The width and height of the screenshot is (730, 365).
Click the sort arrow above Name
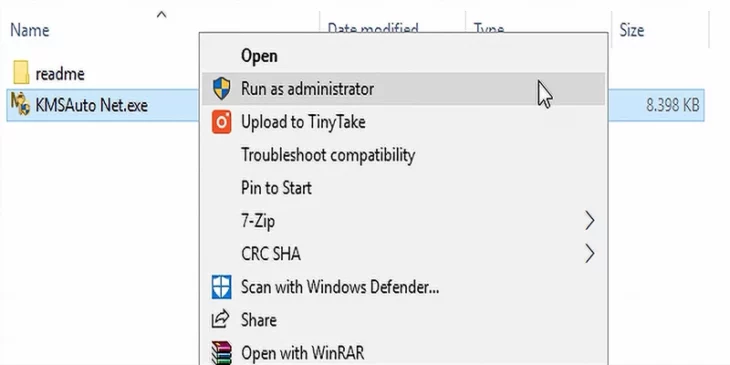click(x=161, y=15)
